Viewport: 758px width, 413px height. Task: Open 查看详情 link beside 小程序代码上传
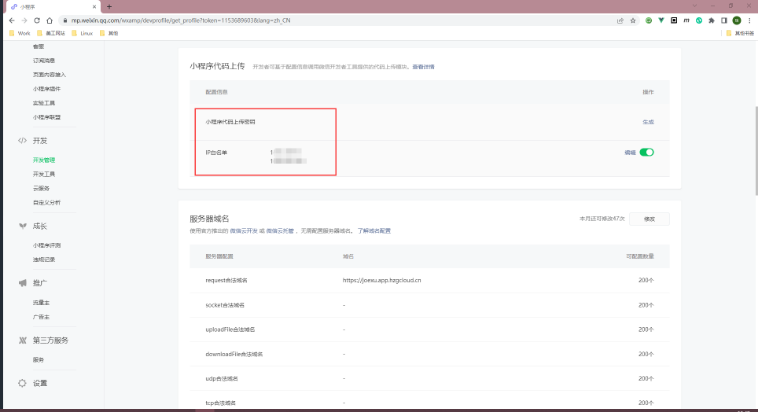[423, 67]
